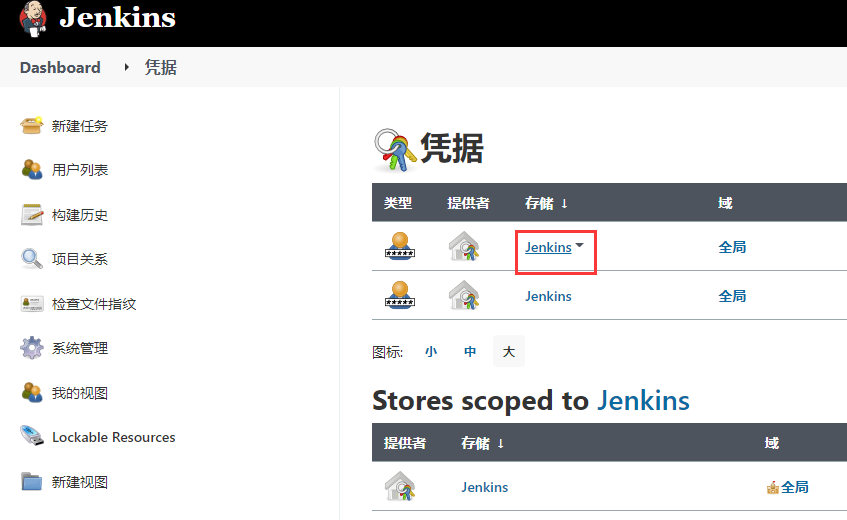Screen dimensions: 847x520
Task: Open the 系统管理 sidebar link
Action: click(x=80, y=348)
